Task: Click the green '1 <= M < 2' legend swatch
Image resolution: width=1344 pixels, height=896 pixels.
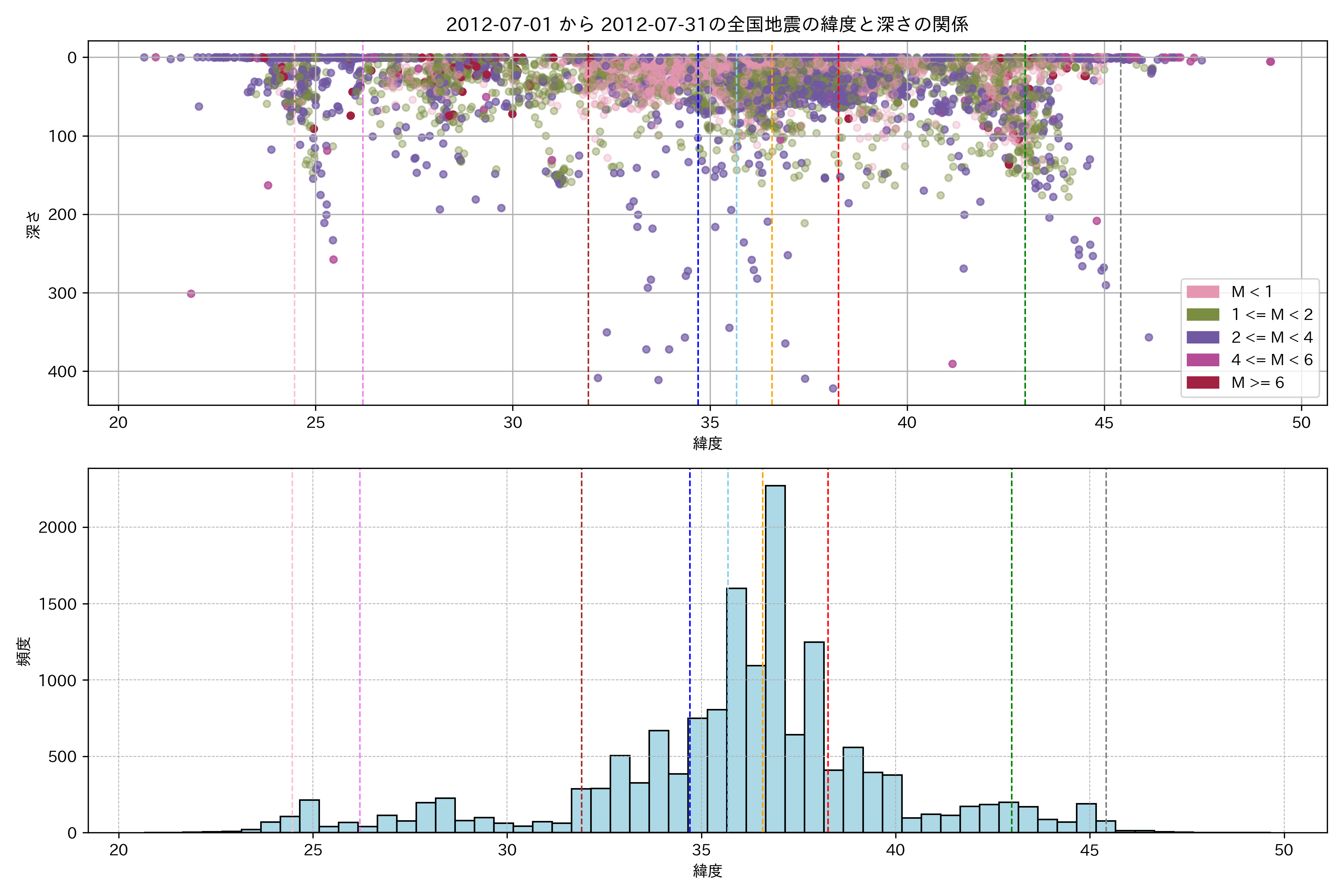Action: 1202,315
